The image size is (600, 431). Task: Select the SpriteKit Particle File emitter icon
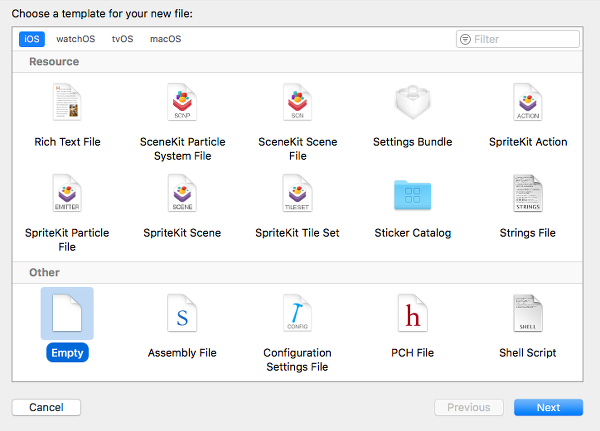coord(67,193)
